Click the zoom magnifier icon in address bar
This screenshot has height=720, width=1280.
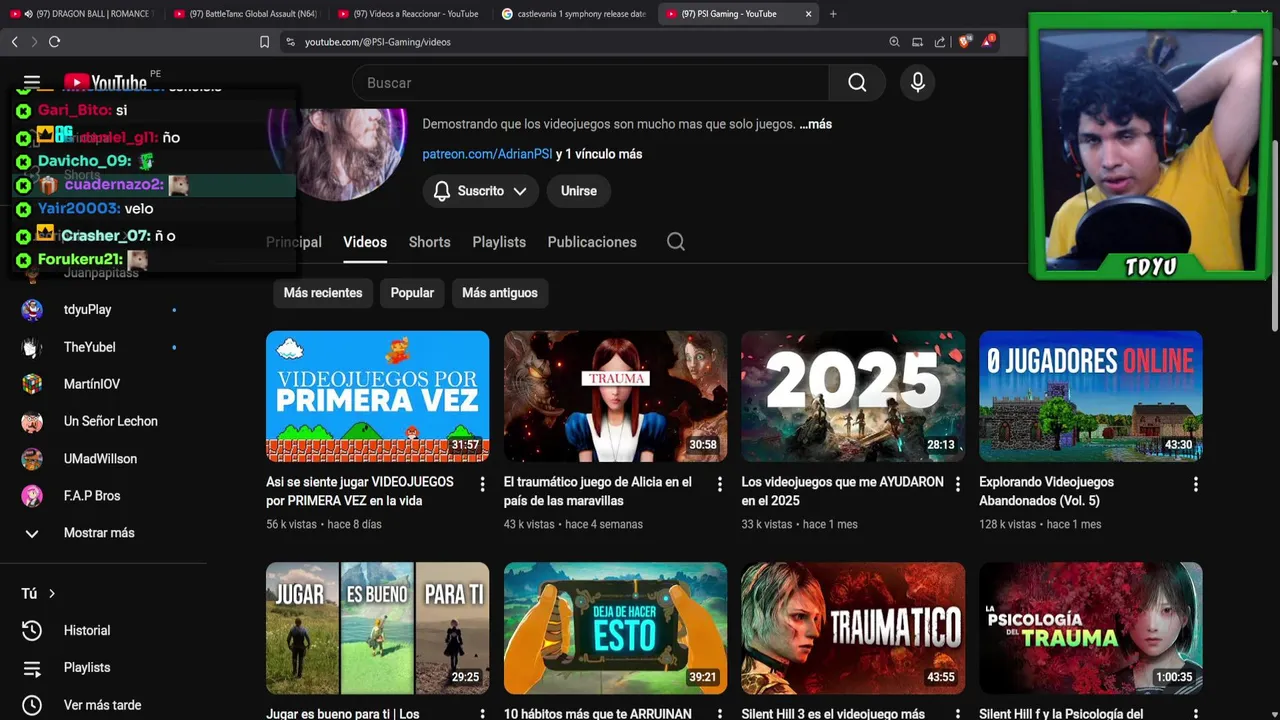click(x=894, y=42)
